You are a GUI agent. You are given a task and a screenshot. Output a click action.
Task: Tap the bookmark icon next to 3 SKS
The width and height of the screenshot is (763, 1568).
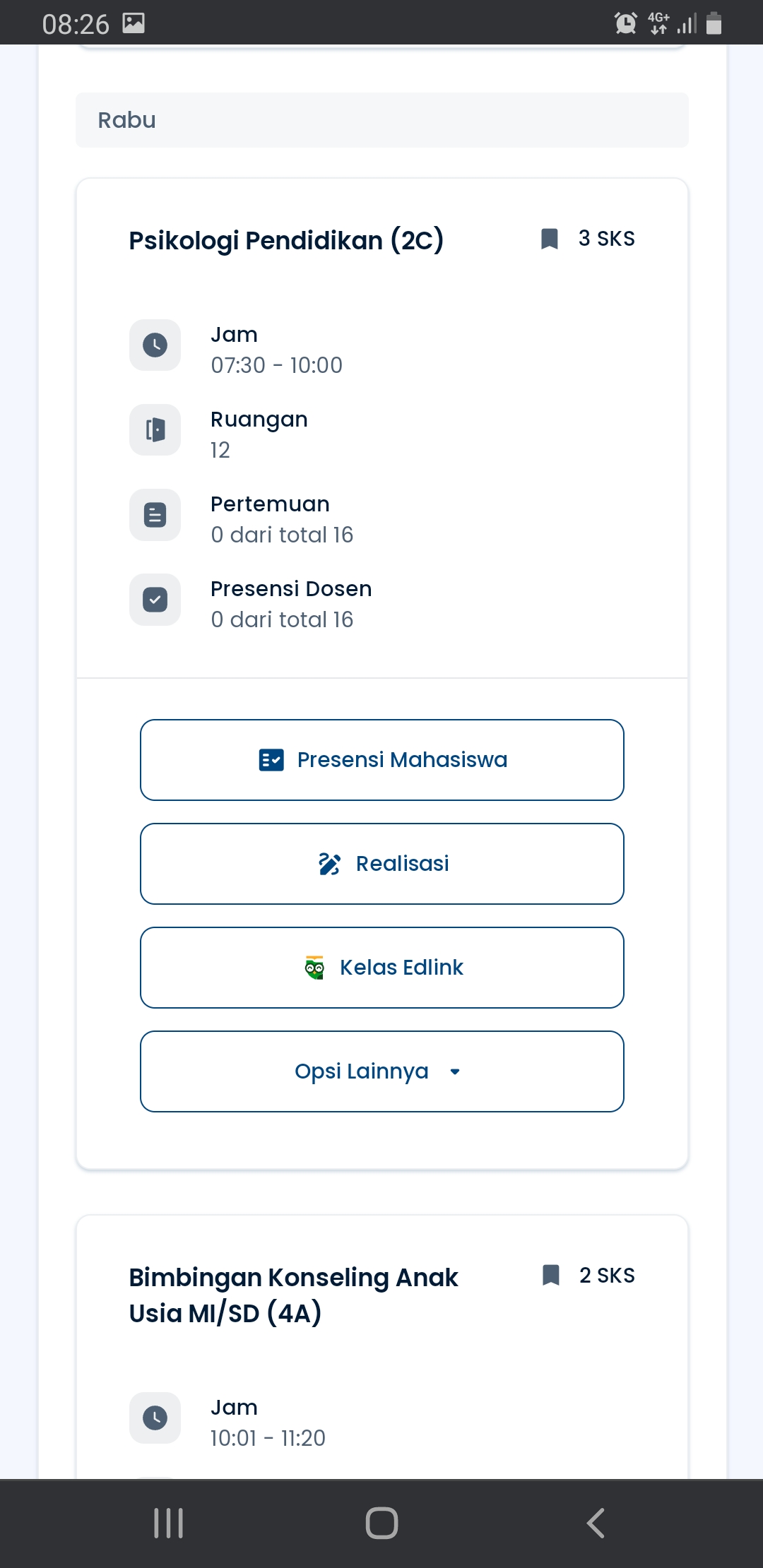point(550,239)
